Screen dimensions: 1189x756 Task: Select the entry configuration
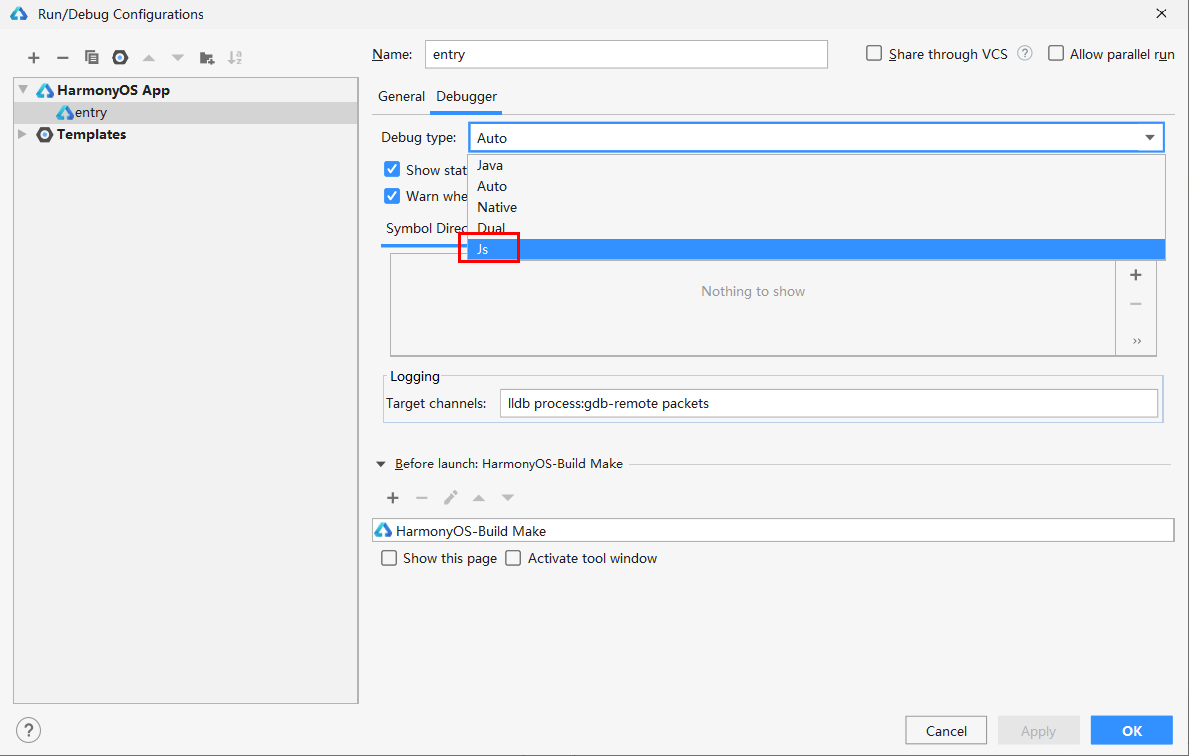click(186, 112)
